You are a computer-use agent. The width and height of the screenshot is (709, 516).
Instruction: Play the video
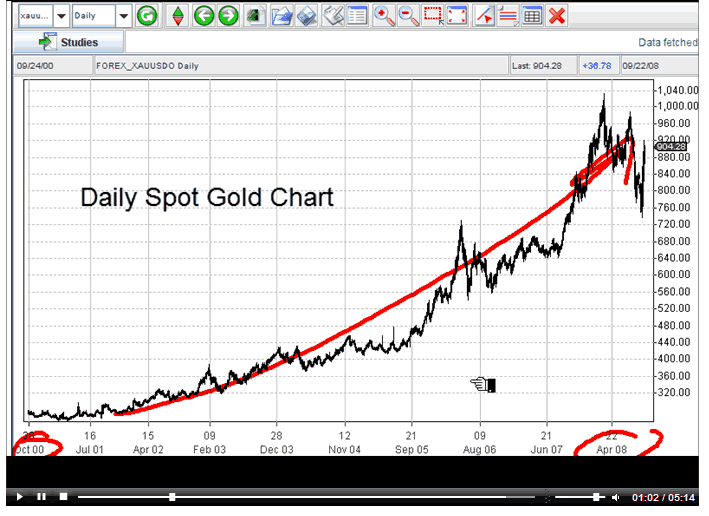[19, 497]
